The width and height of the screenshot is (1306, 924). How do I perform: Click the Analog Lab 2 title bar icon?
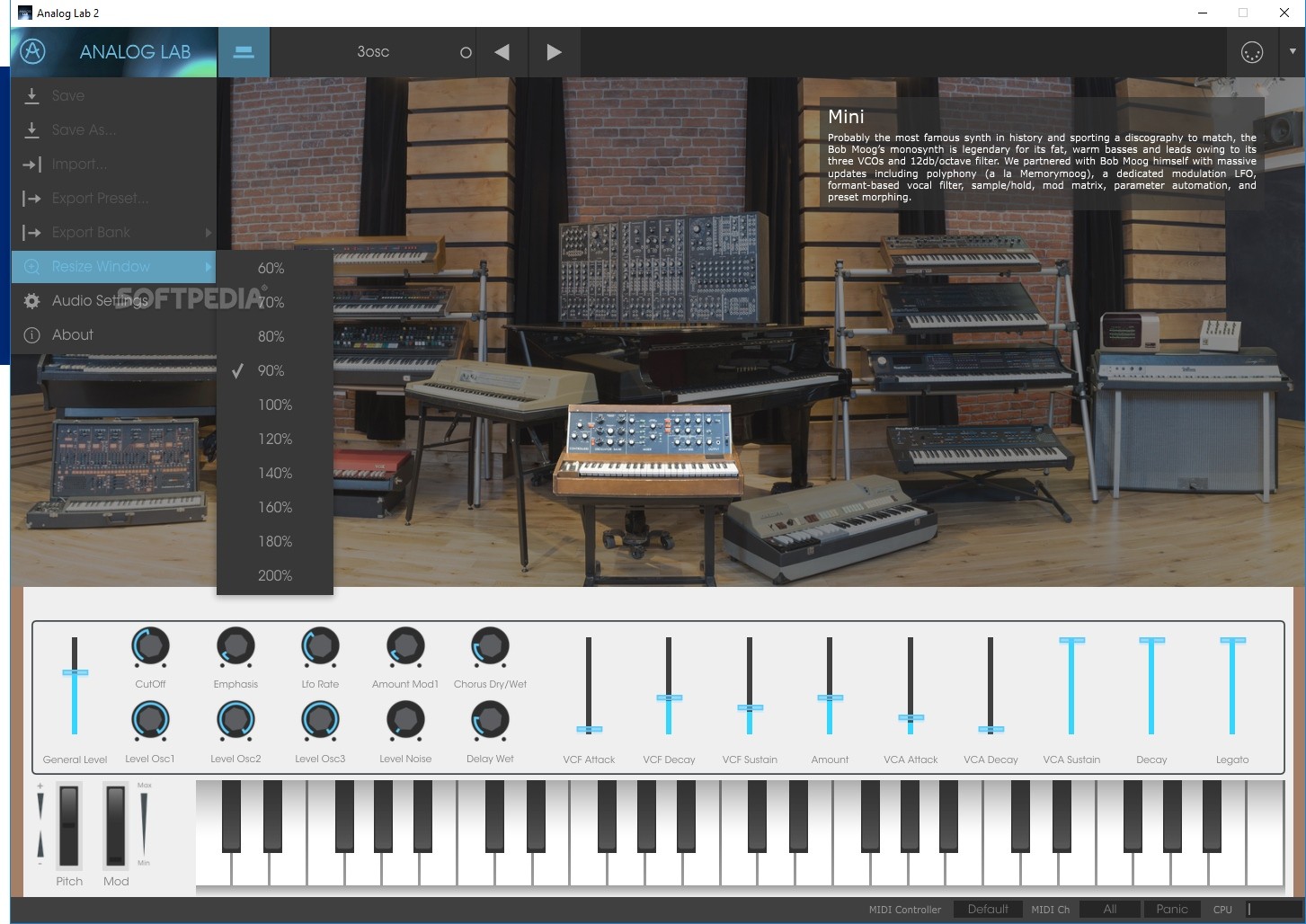24,13
